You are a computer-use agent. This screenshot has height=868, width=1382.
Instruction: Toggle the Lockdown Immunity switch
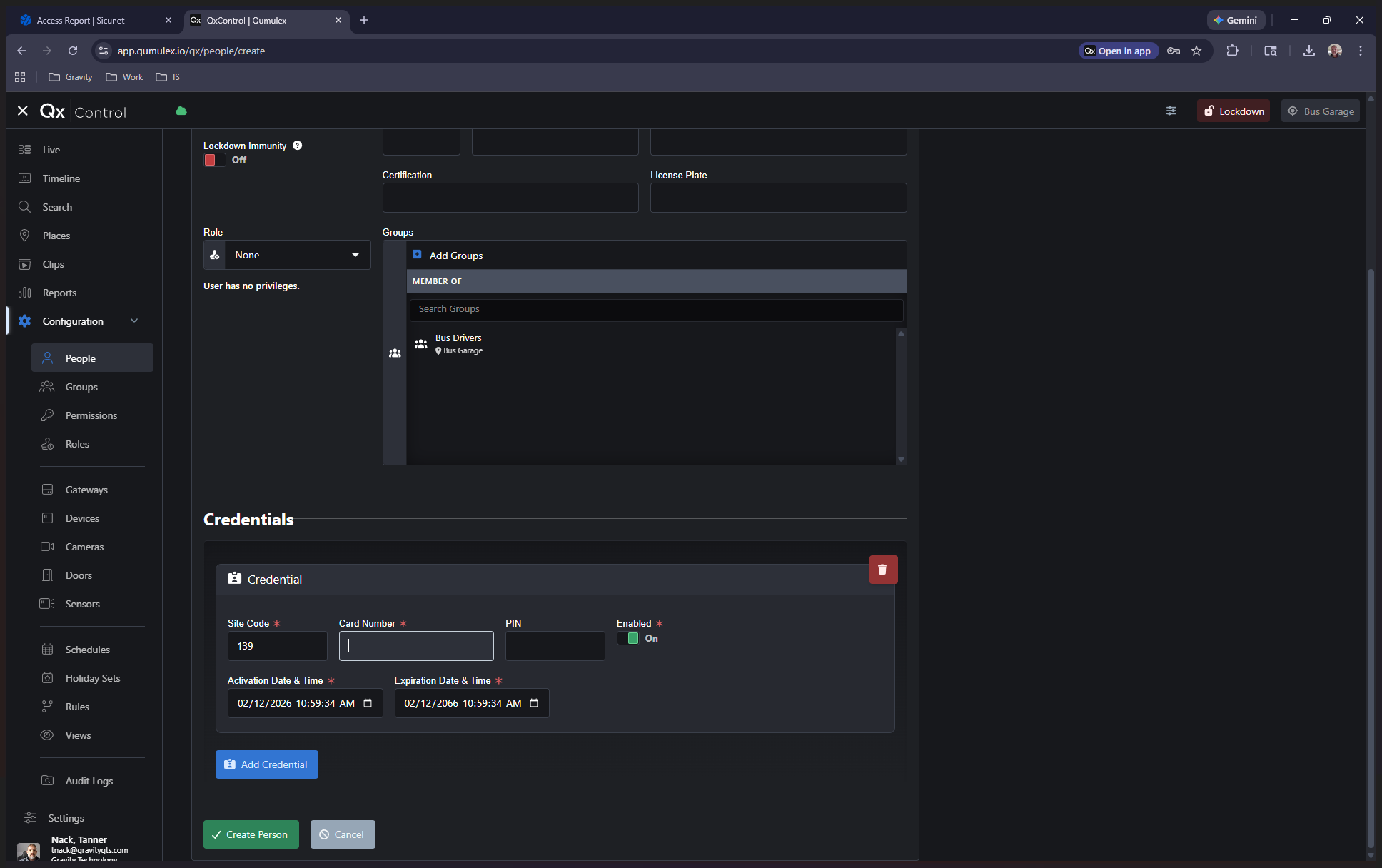pos(214,160)
